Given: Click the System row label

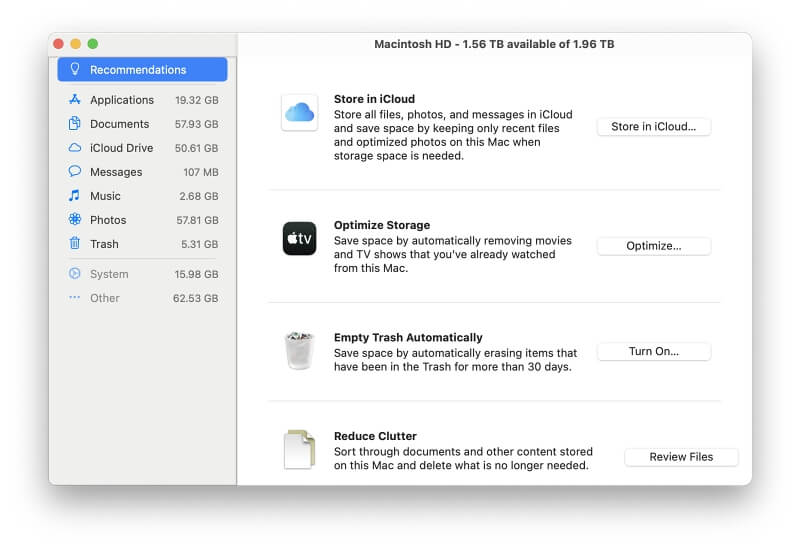Looking at the screenshot, I should [x=109, y=274].
